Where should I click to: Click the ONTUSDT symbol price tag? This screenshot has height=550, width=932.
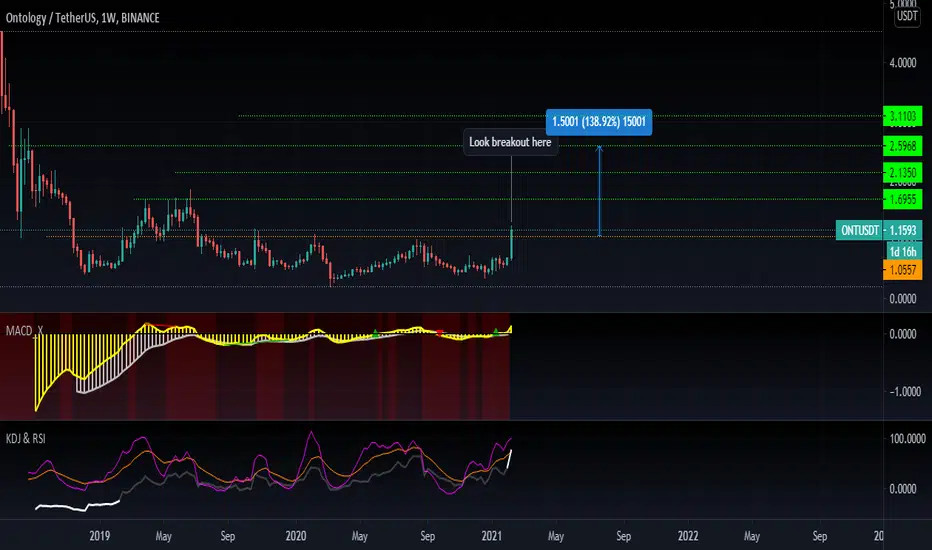pos(859,230)
